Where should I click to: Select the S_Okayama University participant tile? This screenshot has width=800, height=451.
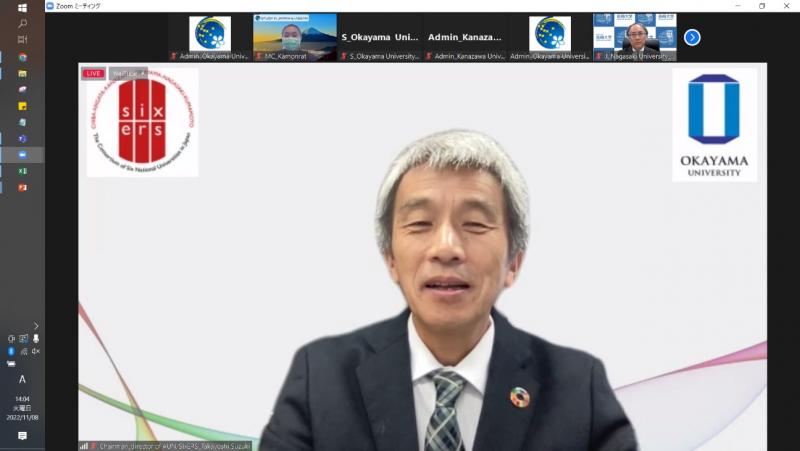pyautogui.click(x=380, y=37)
